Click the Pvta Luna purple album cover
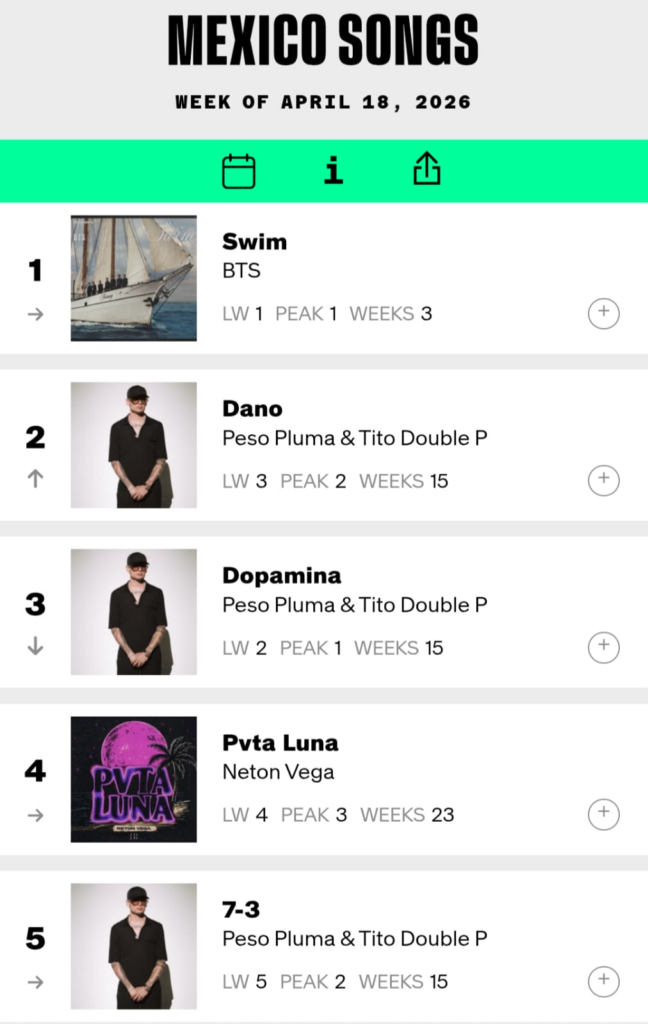The image size is (648, 1024). 134,779
